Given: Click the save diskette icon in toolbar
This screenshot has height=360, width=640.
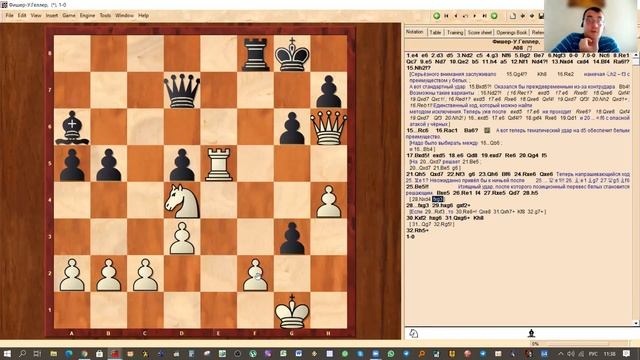Looking at the screenshot, I should pos(541,16).
